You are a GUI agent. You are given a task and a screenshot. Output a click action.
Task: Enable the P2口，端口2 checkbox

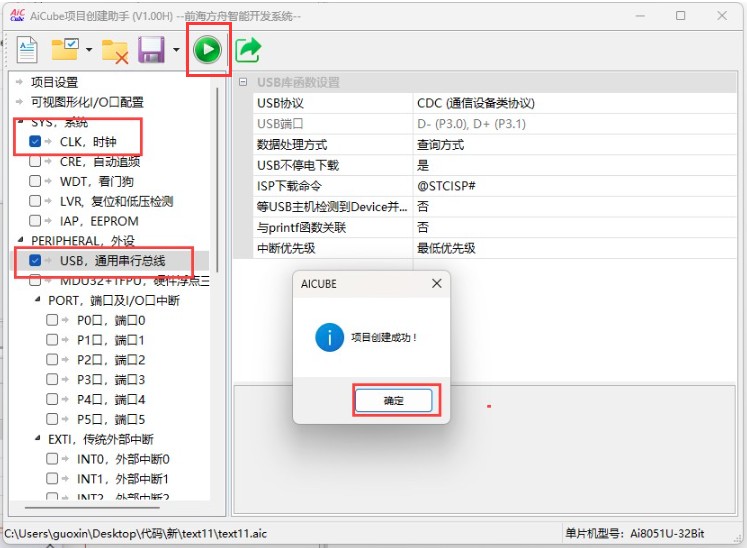[52, 360]
